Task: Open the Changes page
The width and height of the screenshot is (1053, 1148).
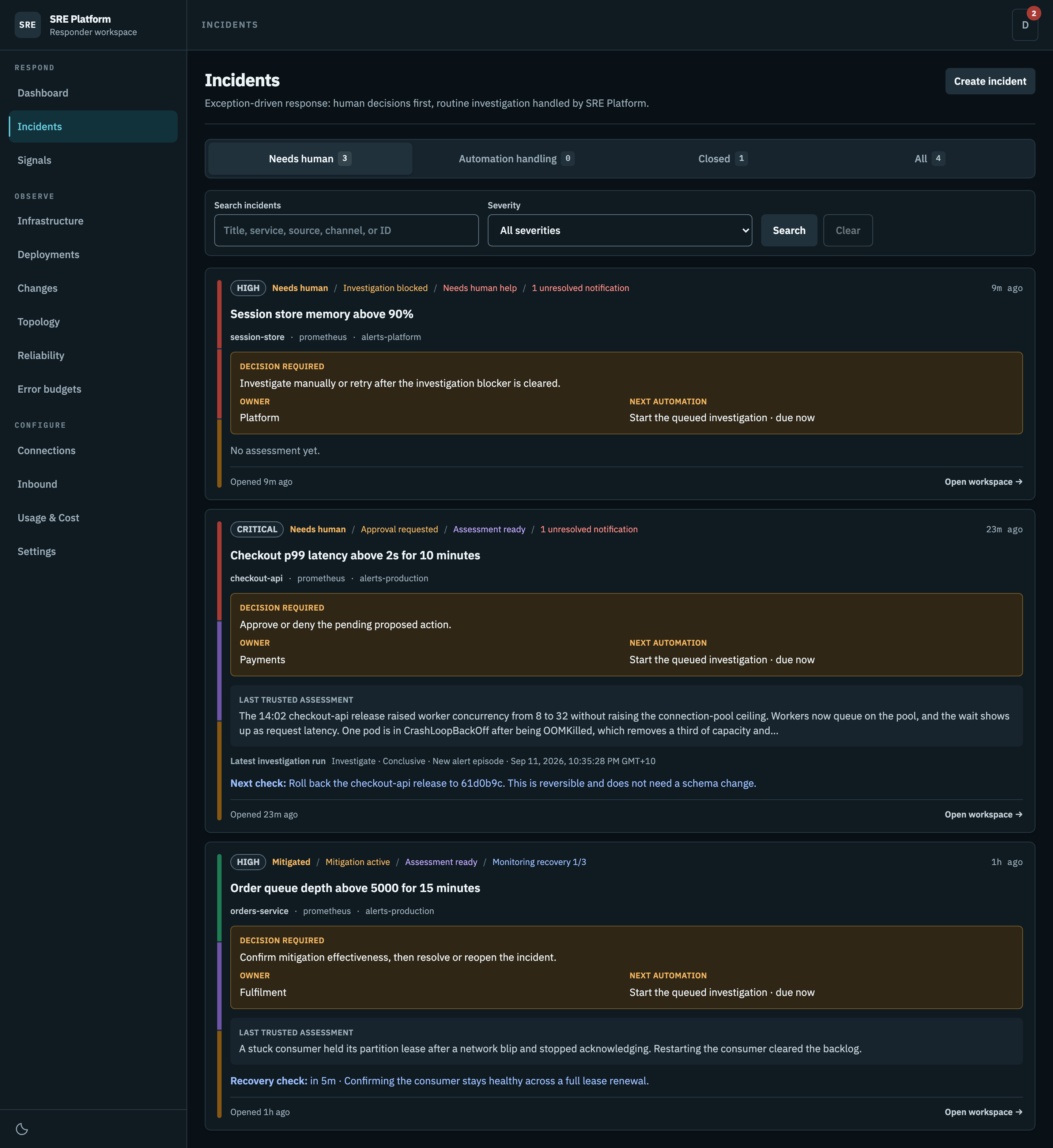Action: 94,288
